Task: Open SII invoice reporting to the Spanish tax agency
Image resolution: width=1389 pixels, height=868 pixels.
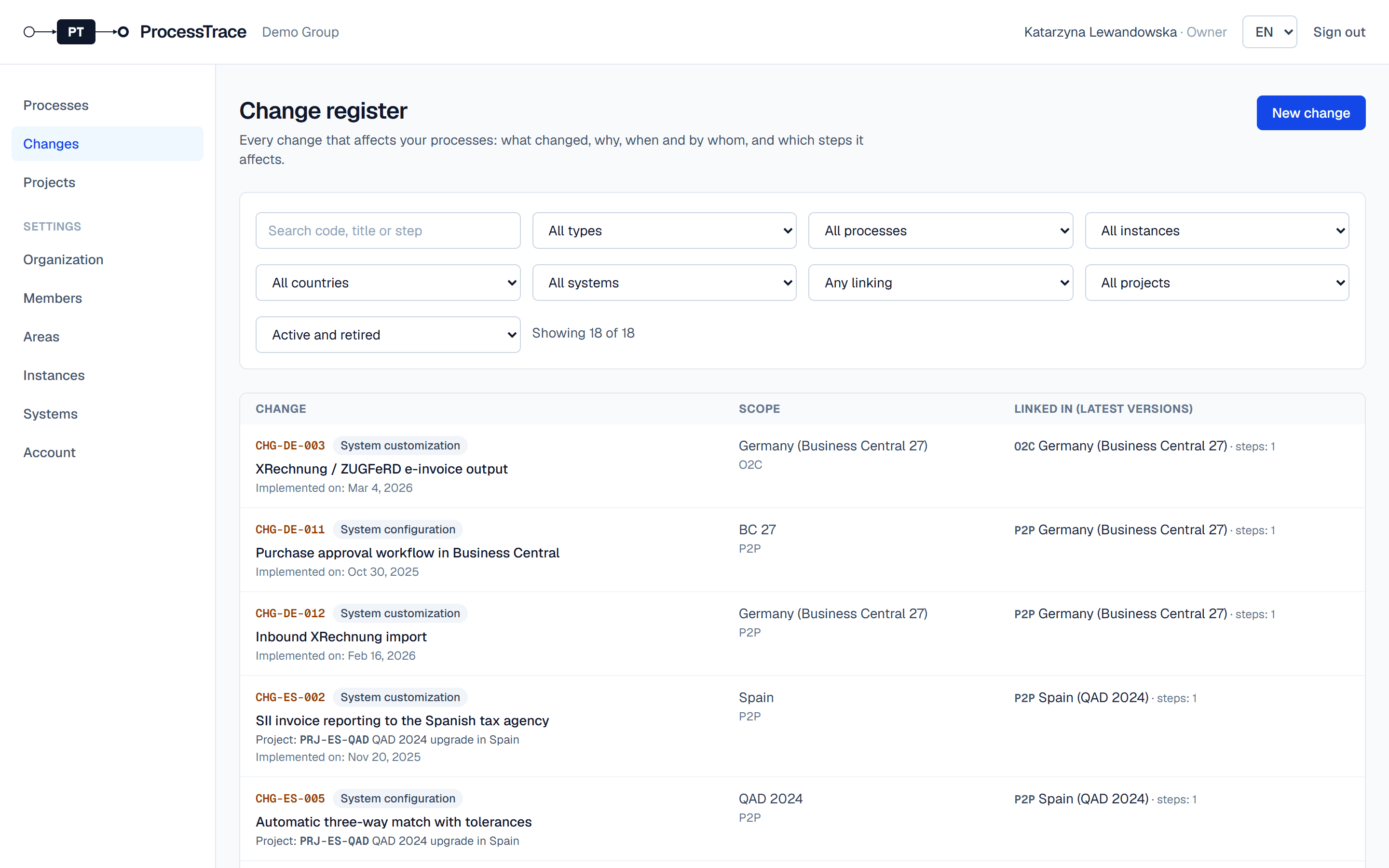Action: 402,720
